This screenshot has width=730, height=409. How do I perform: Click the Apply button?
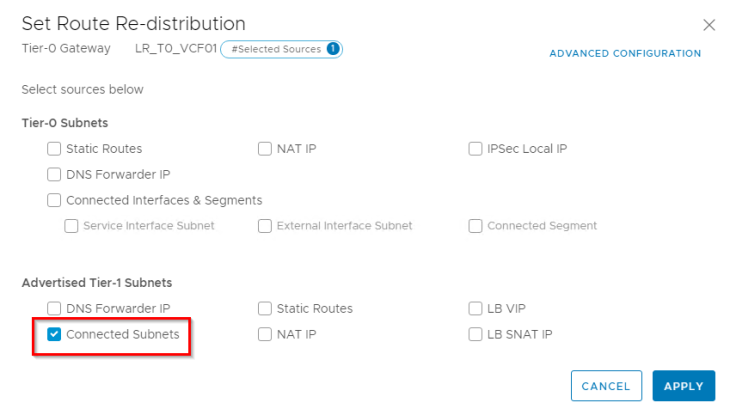tap(684, 386)
